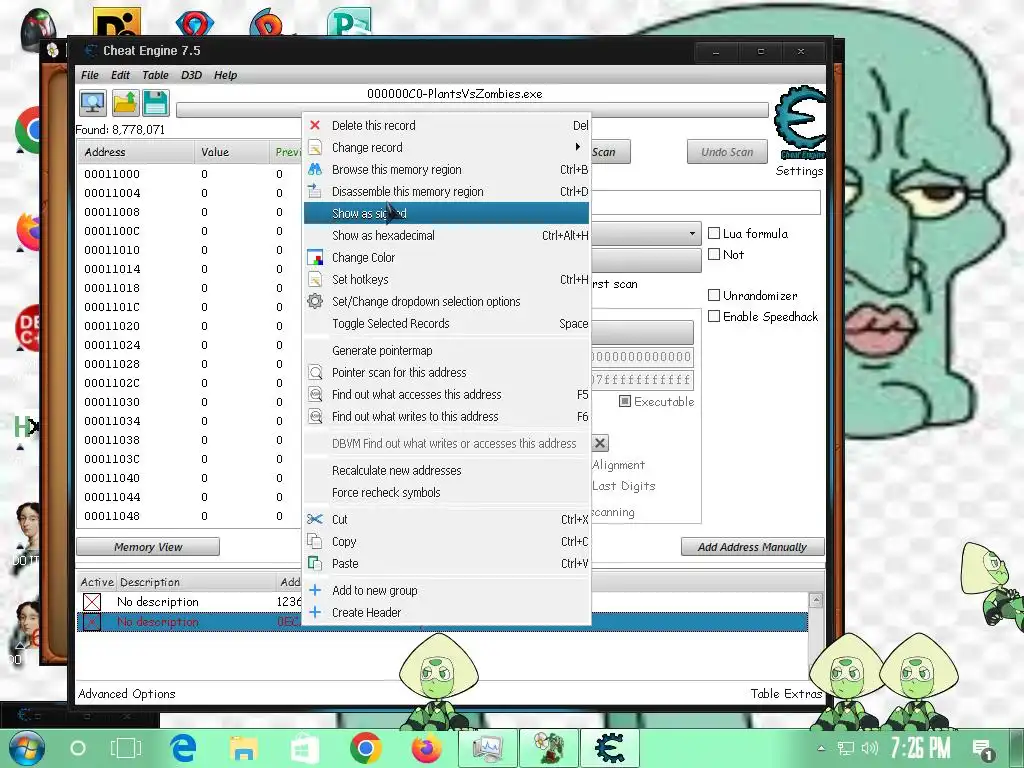Click the Paste clipboard icon
The width and height of the screenshot is (1024, 768).
tap(315, 563)
